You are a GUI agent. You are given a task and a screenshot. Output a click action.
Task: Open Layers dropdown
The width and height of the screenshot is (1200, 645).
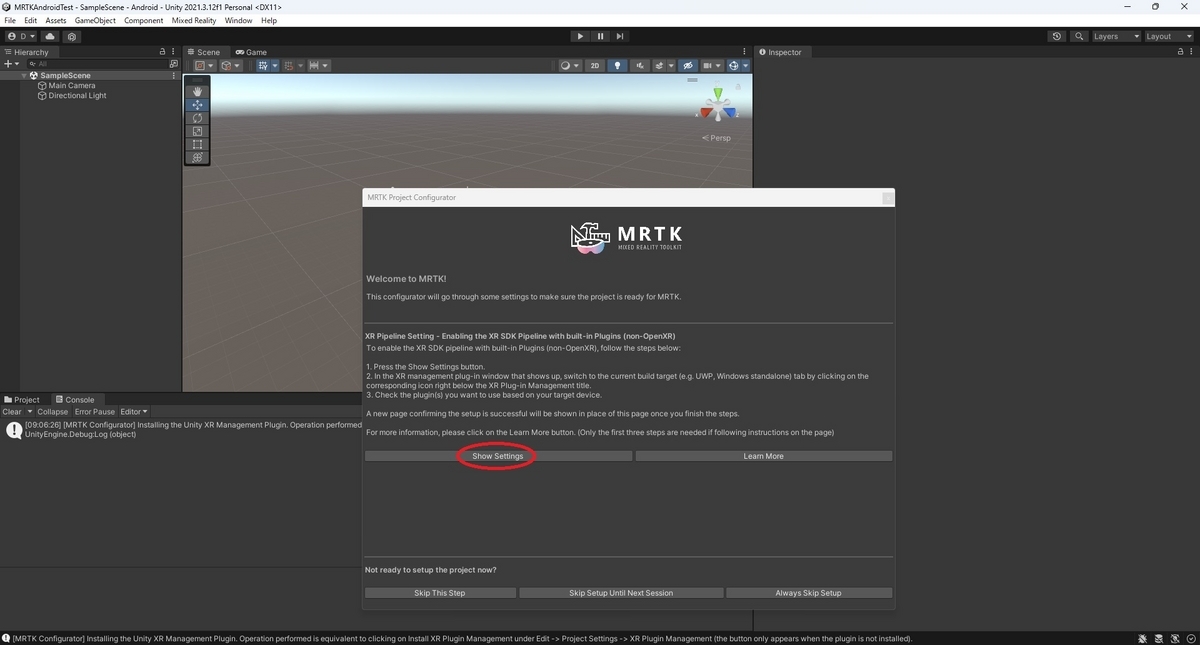[1115, 36]
